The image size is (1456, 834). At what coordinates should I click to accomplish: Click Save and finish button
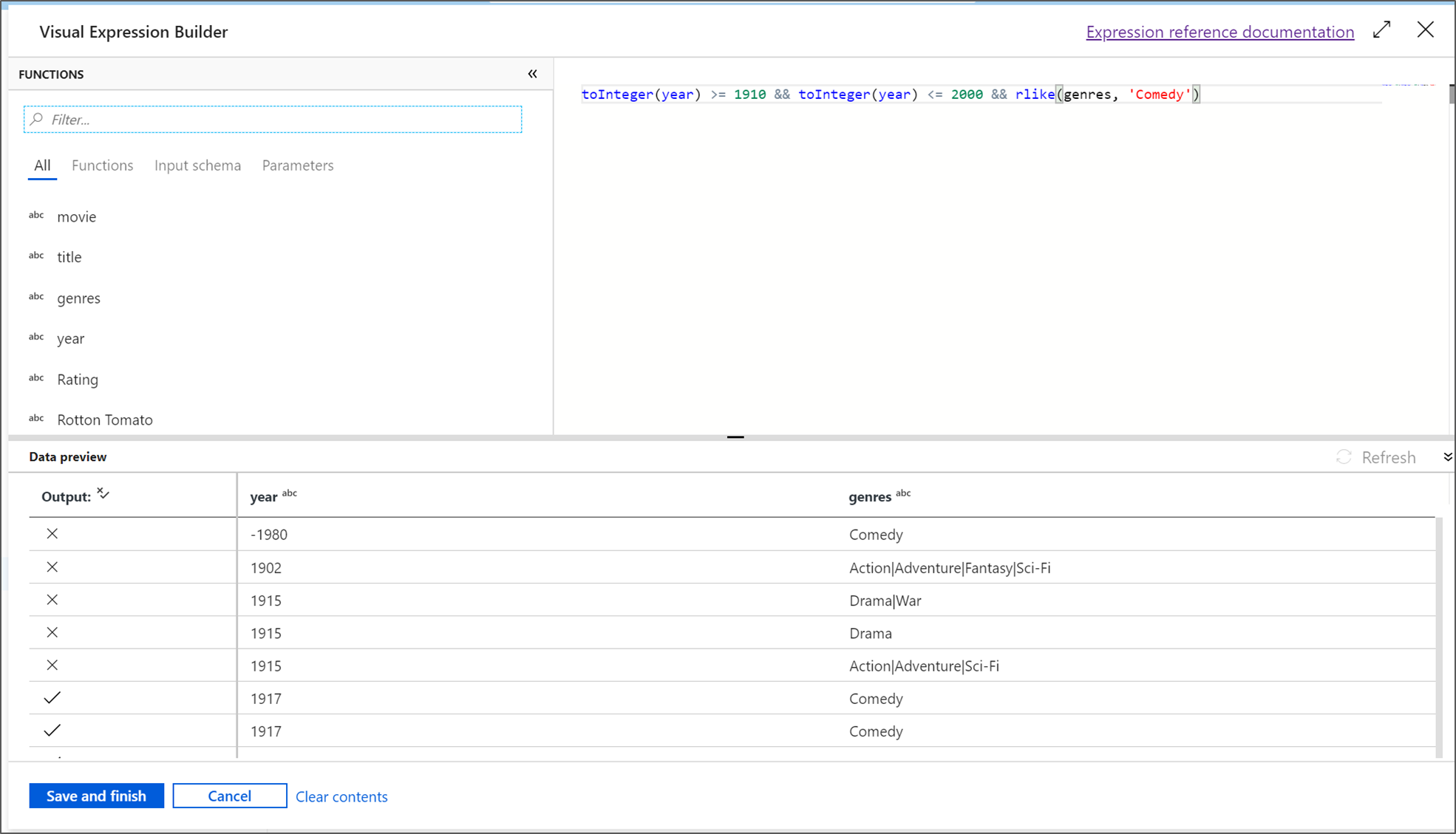(x=96, y=796)
